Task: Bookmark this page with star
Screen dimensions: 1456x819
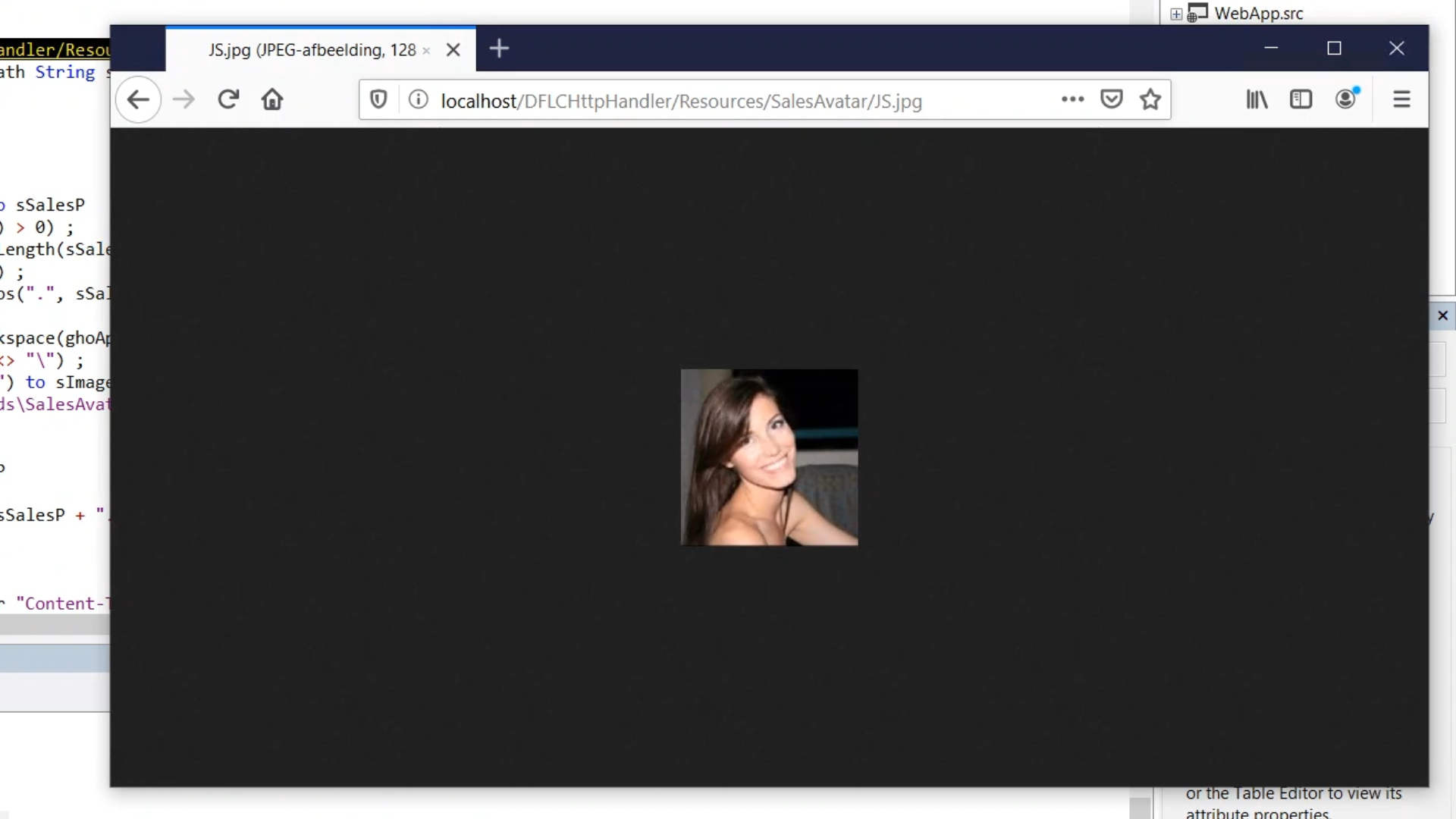Action: 1150,99
